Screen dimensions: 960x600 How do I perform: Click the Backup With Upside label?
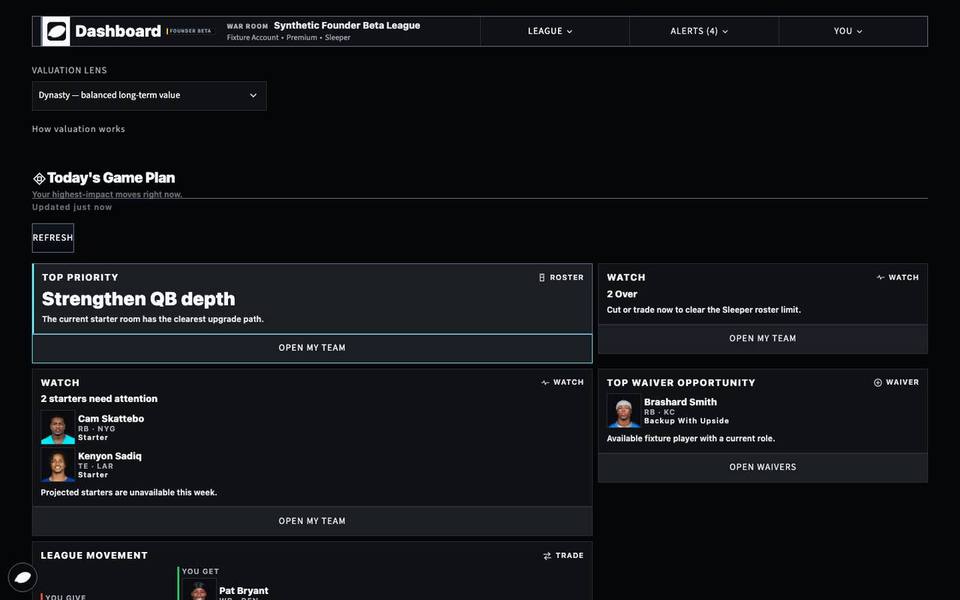(686, 421)
